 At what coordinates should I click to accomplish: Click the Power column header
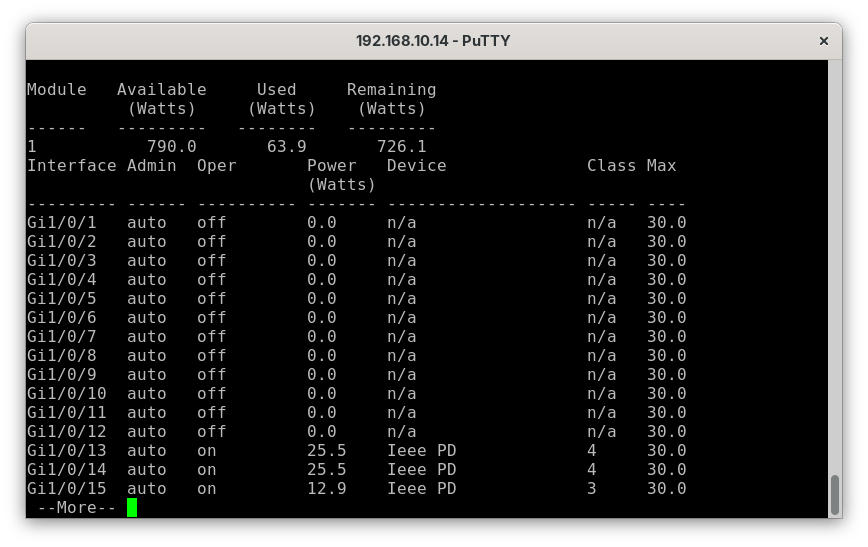(x=332, y=166)
